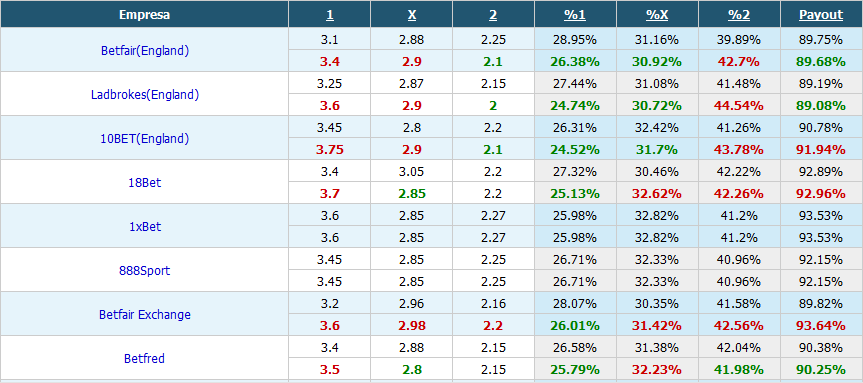Sort by the Payout column header
This screenshot has width=863, height=383.
[x=821, y=15]
